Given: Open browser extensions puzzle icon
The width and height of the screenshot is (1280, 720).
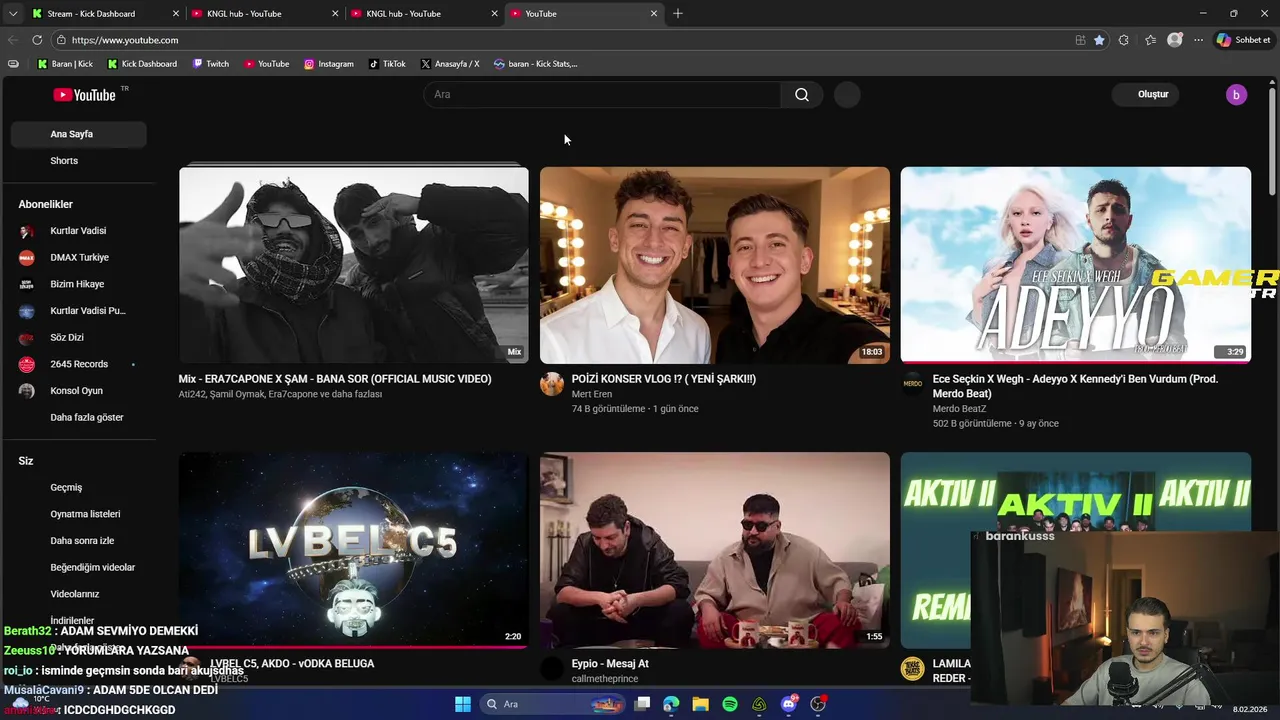Looking at the screenshot, I should click(x=1124, y=40).
